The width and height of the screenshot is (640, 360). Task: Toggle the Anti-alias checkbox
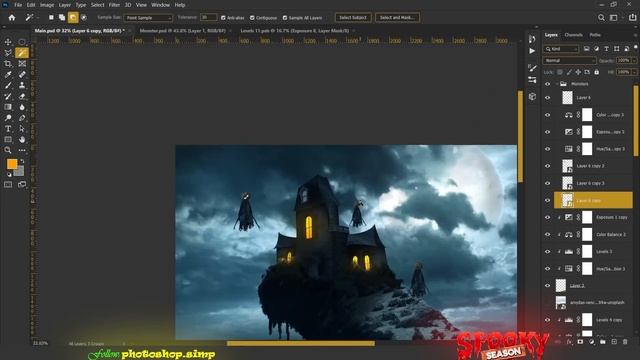click(x=223, y=18)
